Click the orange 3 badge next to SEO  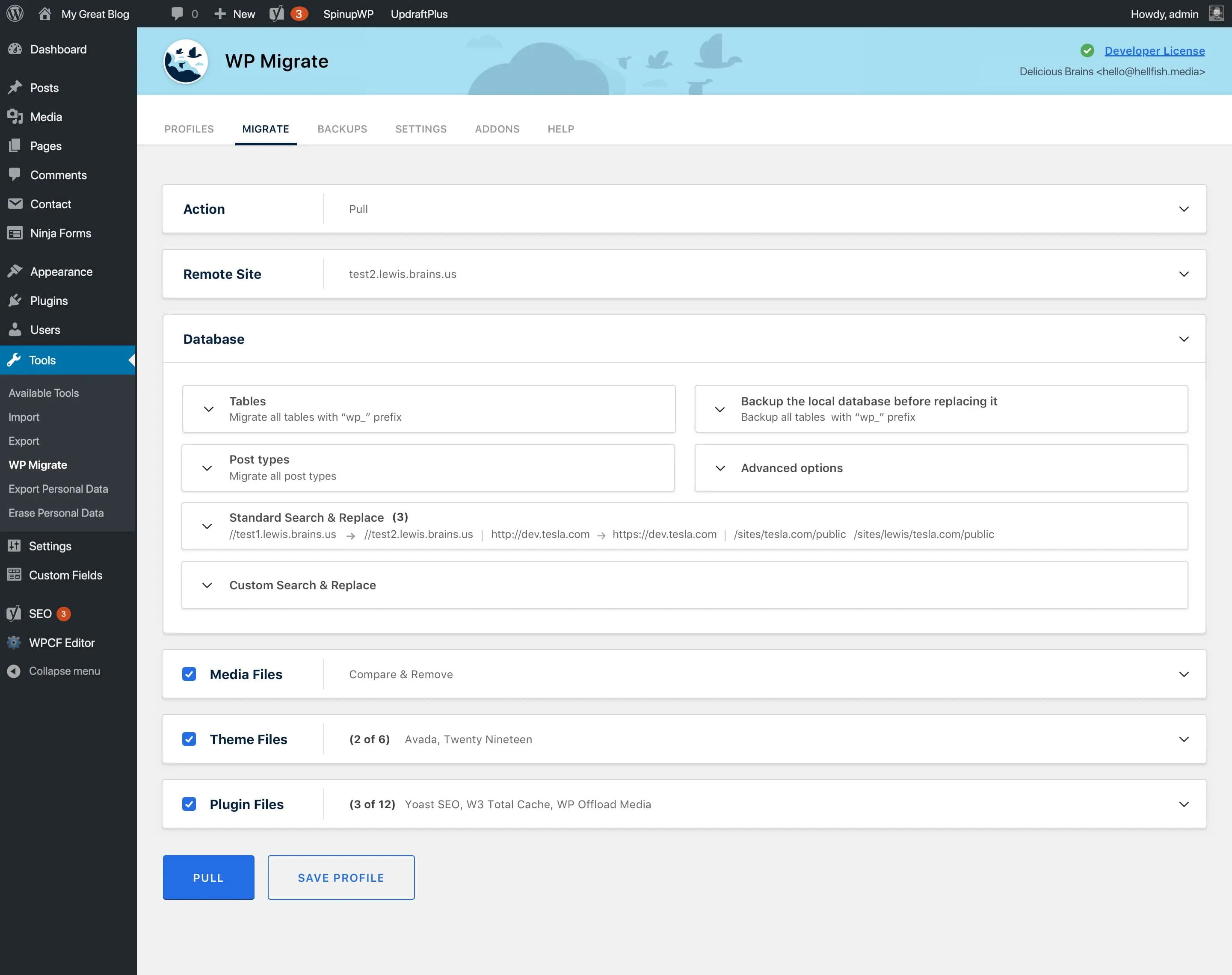[x=63, y=614]
